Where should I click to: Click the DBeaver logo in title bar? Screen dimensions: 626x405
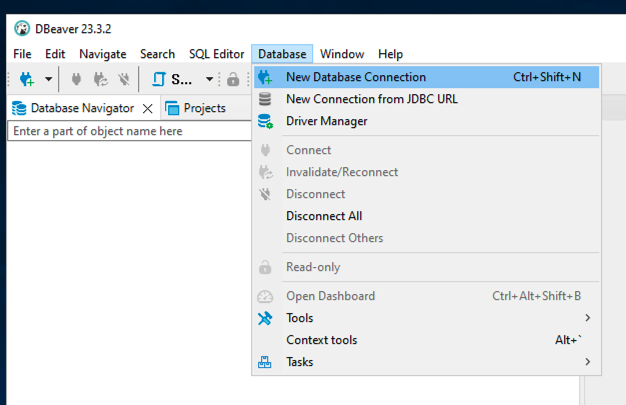22,29
